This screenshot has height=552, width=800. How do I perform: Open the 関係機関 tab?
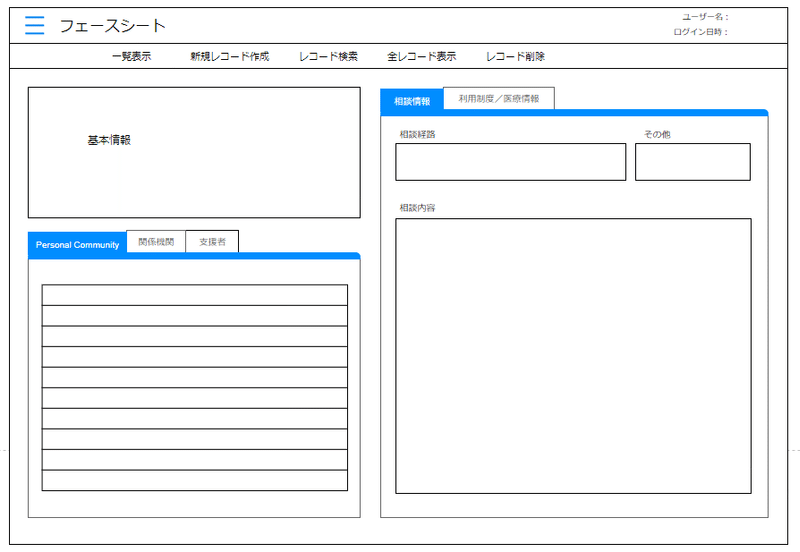[x=156, y=241]
